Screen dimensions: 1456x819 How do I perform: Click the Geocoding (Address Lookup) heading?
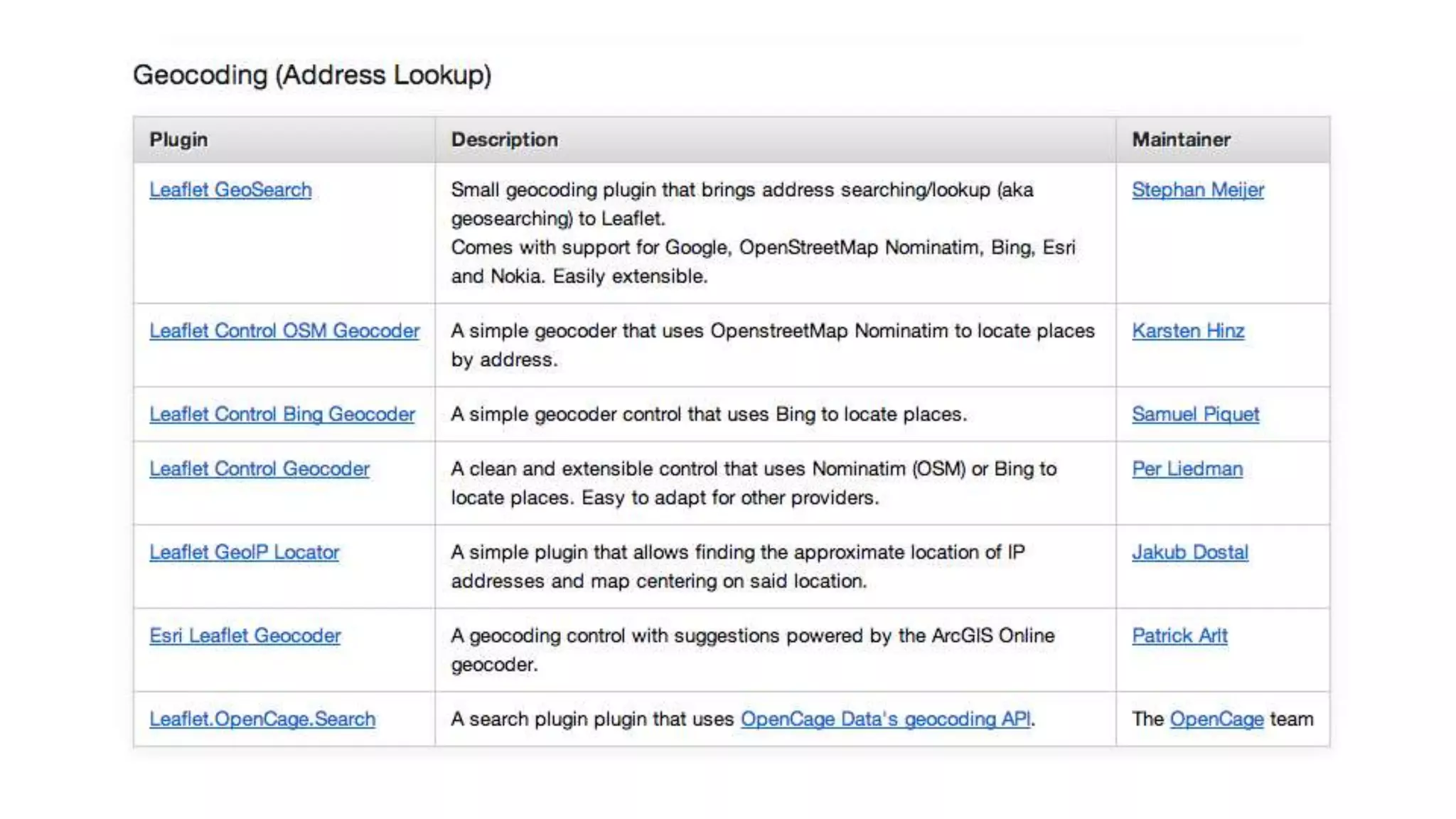click(x=312, y=75)
